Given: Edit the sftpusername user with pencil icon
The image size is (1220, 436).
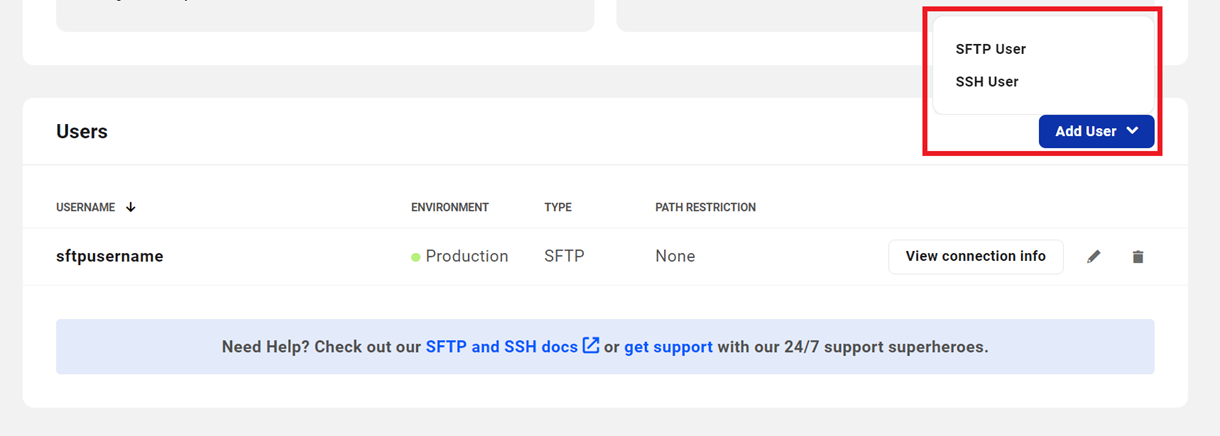Looking at the screenshot, I should (x=1094, y=257).
